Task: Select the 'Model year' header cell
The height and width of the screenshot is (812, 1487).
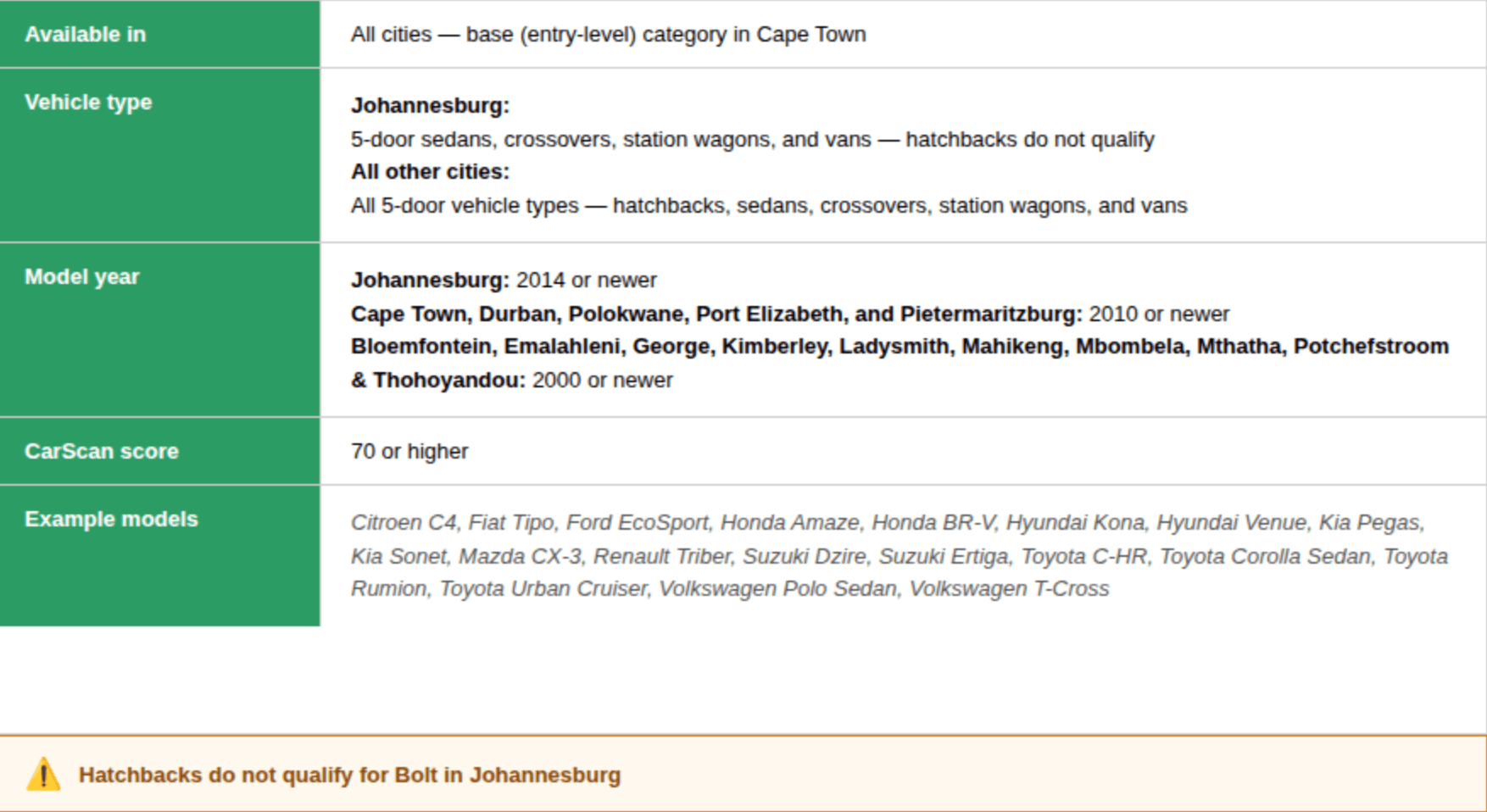Action: click(159, 330)
